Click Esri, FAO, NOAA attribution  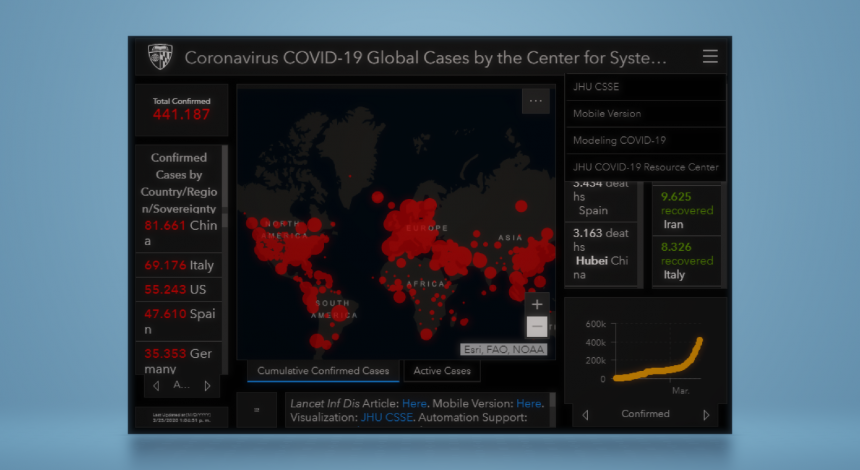click(x=503, y=349)
